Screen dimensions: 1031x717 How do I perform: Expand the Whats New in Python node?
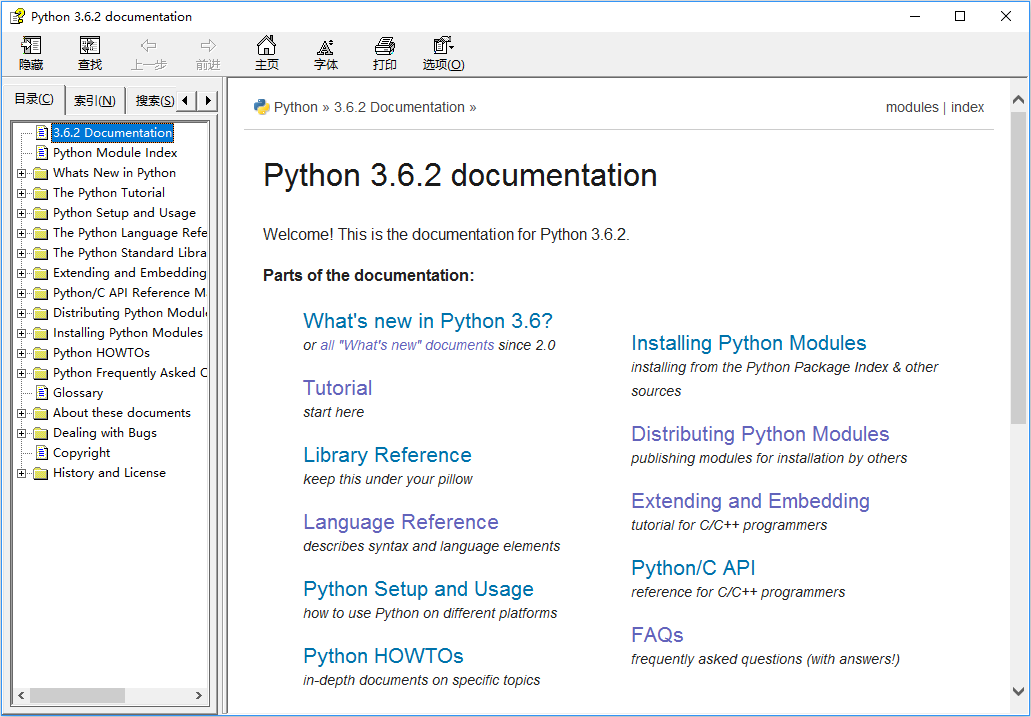point(22,174)
